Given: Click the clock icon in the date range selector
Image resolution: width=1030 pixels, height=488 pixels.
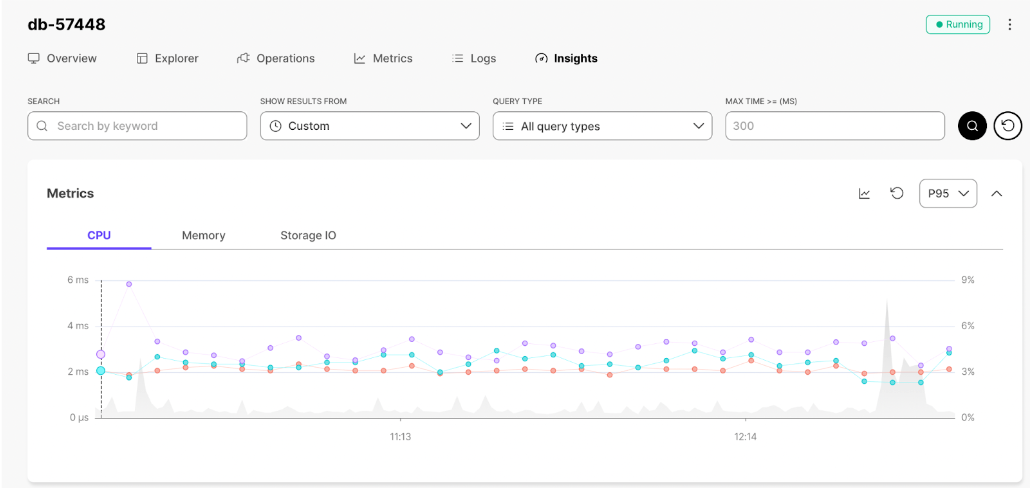Looking at the screenshot, I should coord(275,126).
